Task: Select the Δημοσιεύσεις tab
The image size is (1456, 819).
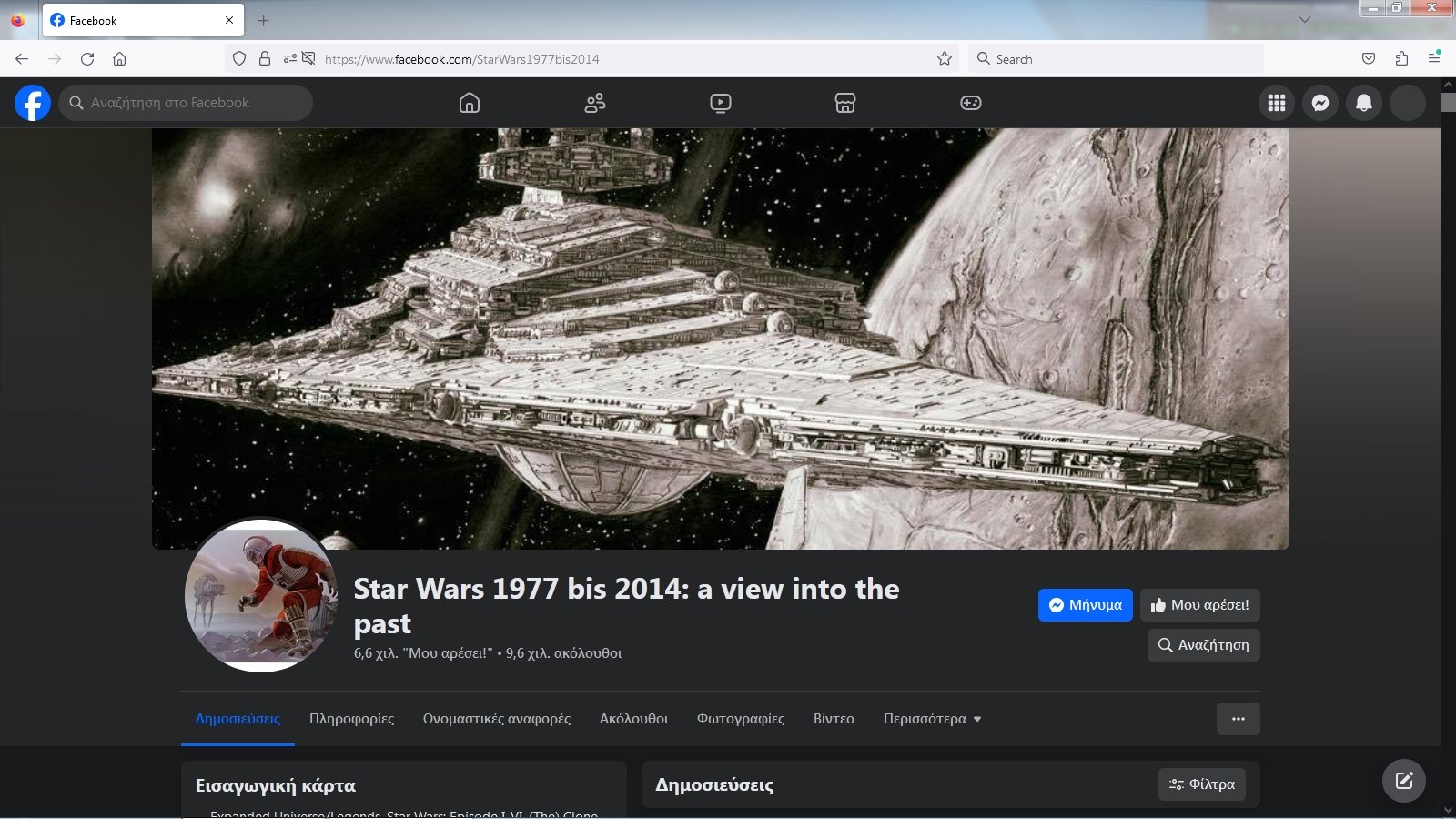Action: tap(238, 719)
